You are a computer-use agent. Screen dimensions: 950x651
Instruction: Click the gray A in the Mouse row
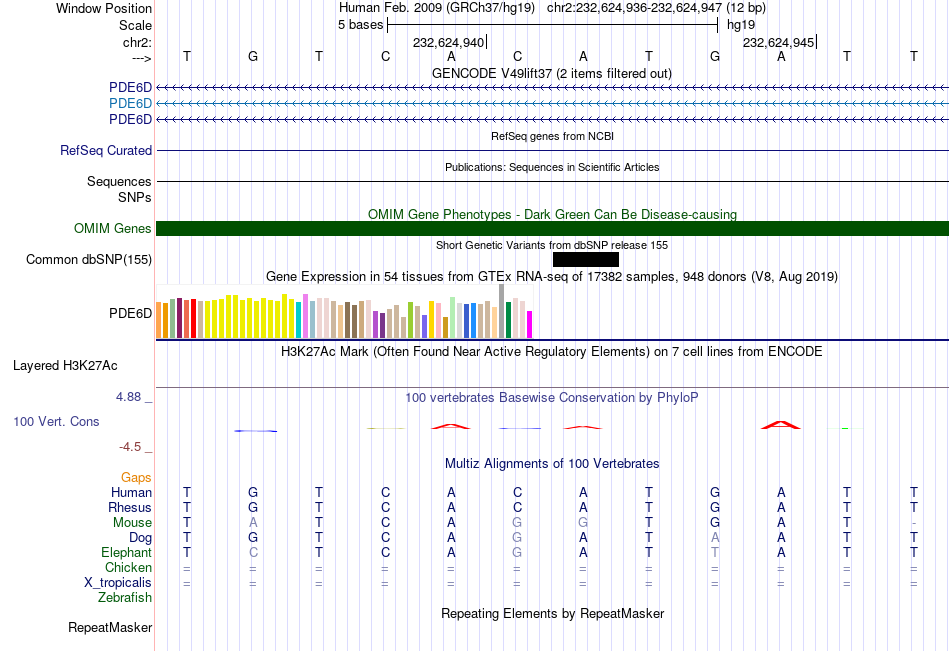click(253, 522)
